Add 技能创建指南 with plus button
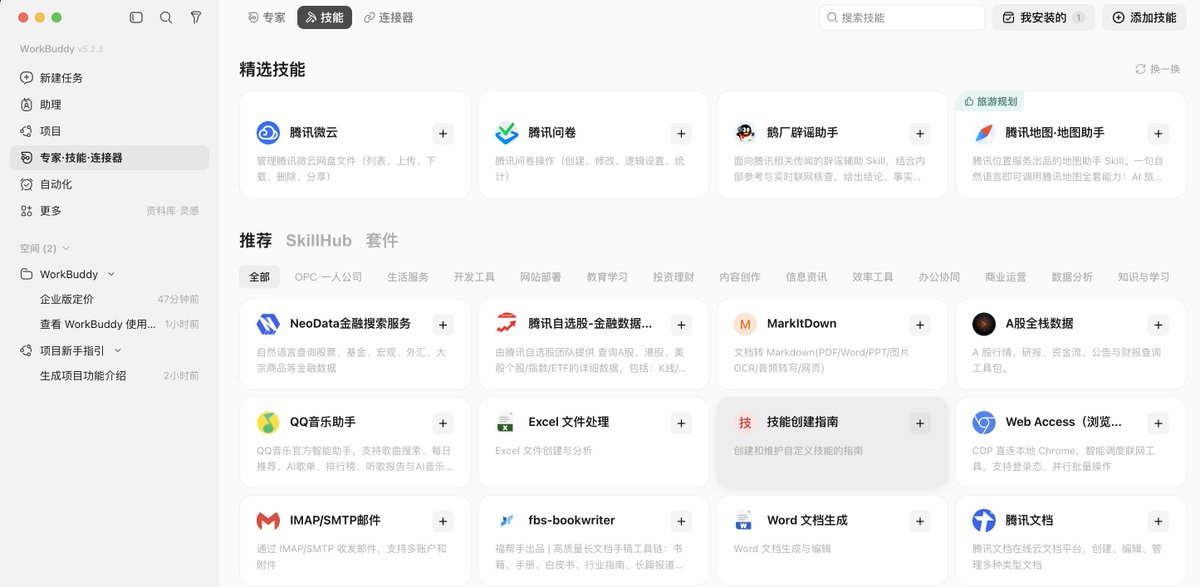This screenshot has width=1200, height=587. point(919,423)
